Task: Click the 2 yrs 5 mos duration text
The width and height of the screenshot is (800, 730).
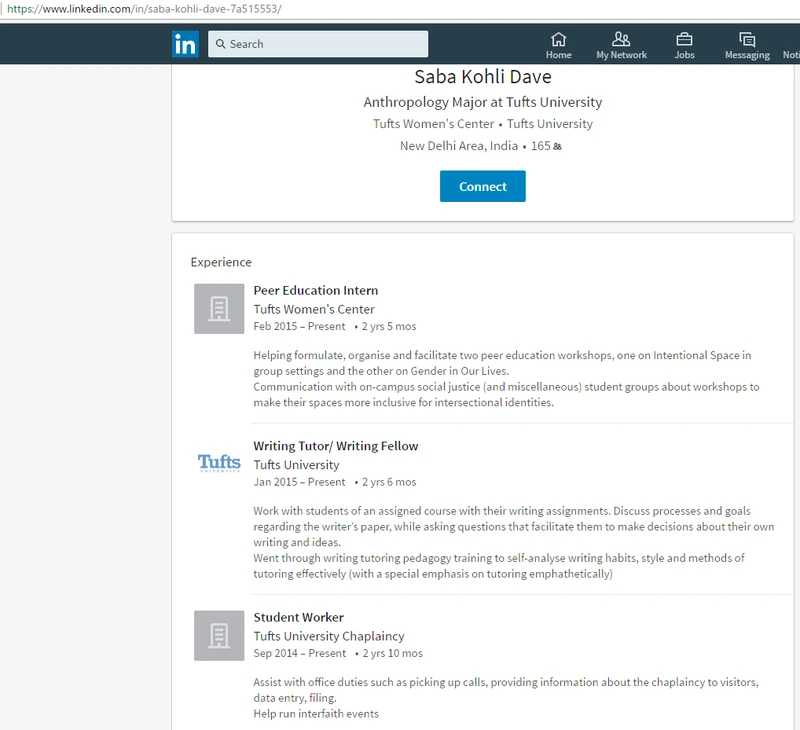Action: coord(389,326)
